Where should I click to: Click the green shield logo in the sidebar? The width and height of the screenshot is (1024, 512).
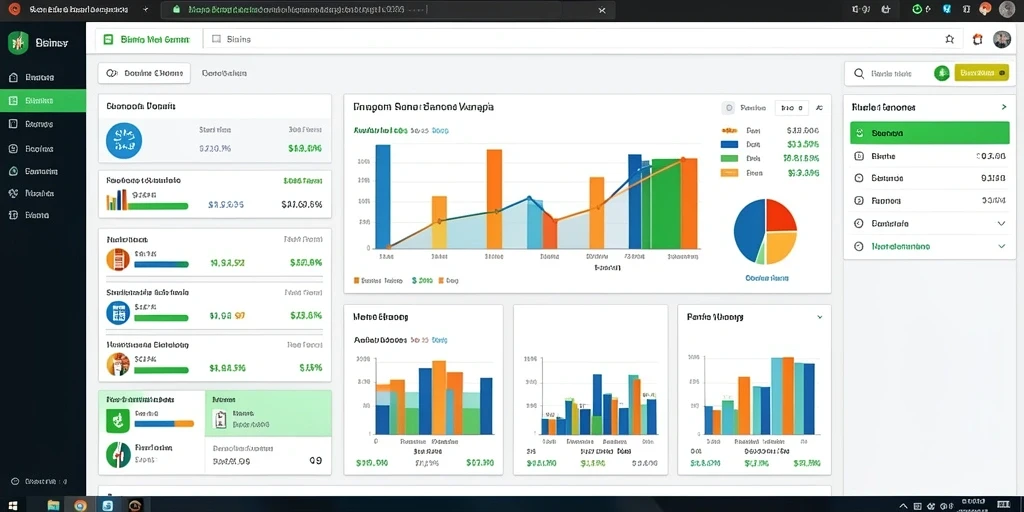pyautogui.click(x=18, y=43)
